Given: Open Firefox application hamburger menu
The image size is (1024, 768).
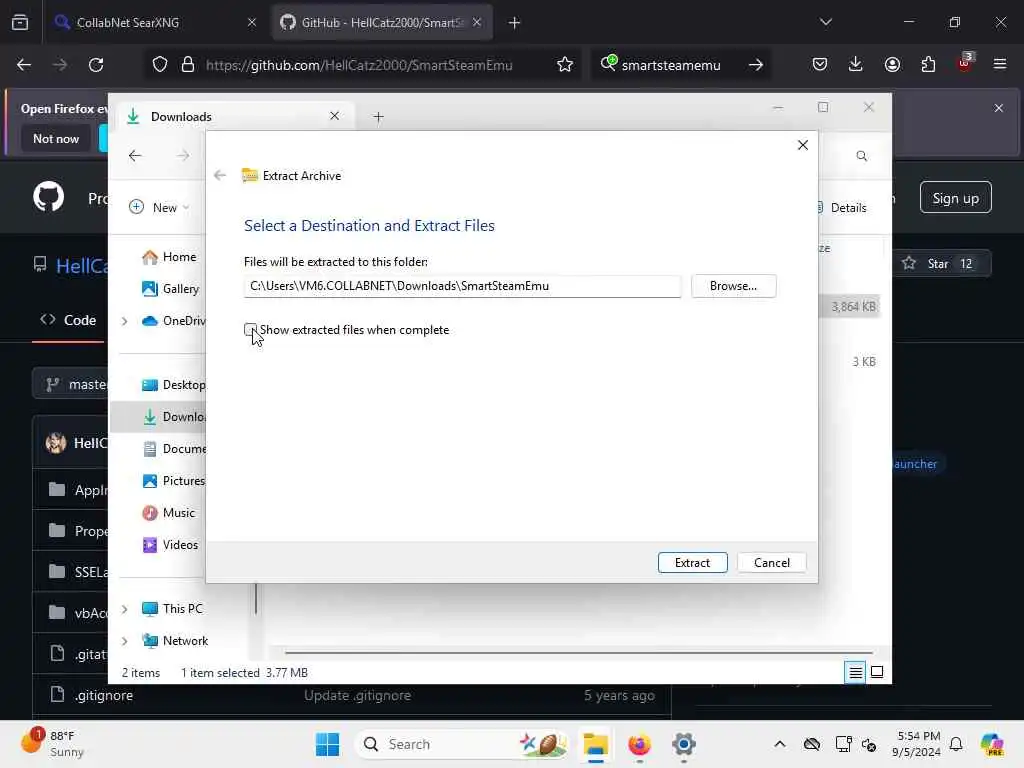Looking at the screenshot, I should point(1000,65).
